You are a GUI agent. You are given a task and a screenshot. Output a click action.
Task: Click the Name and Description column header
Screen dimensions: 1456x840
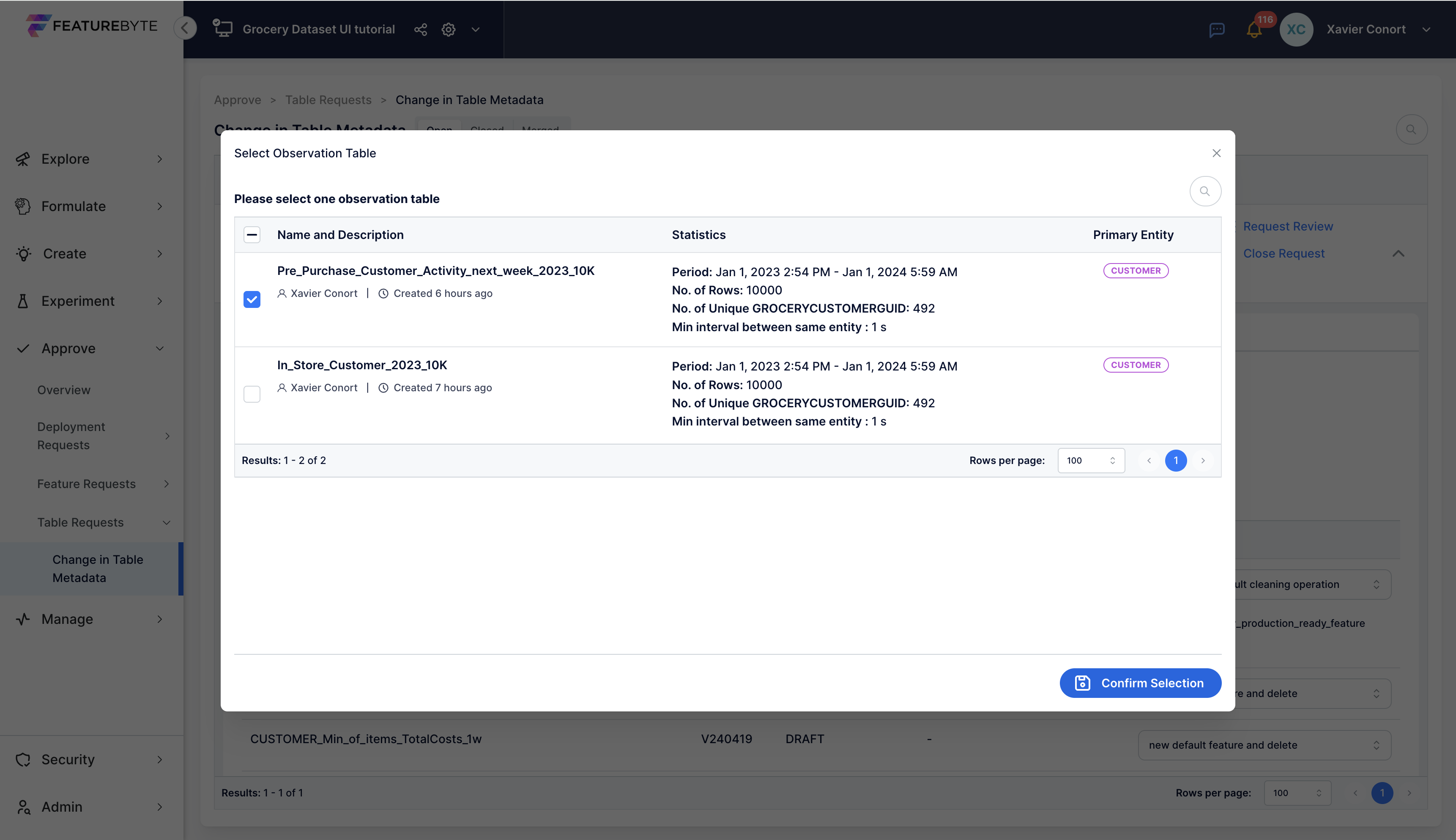[340, 235]
